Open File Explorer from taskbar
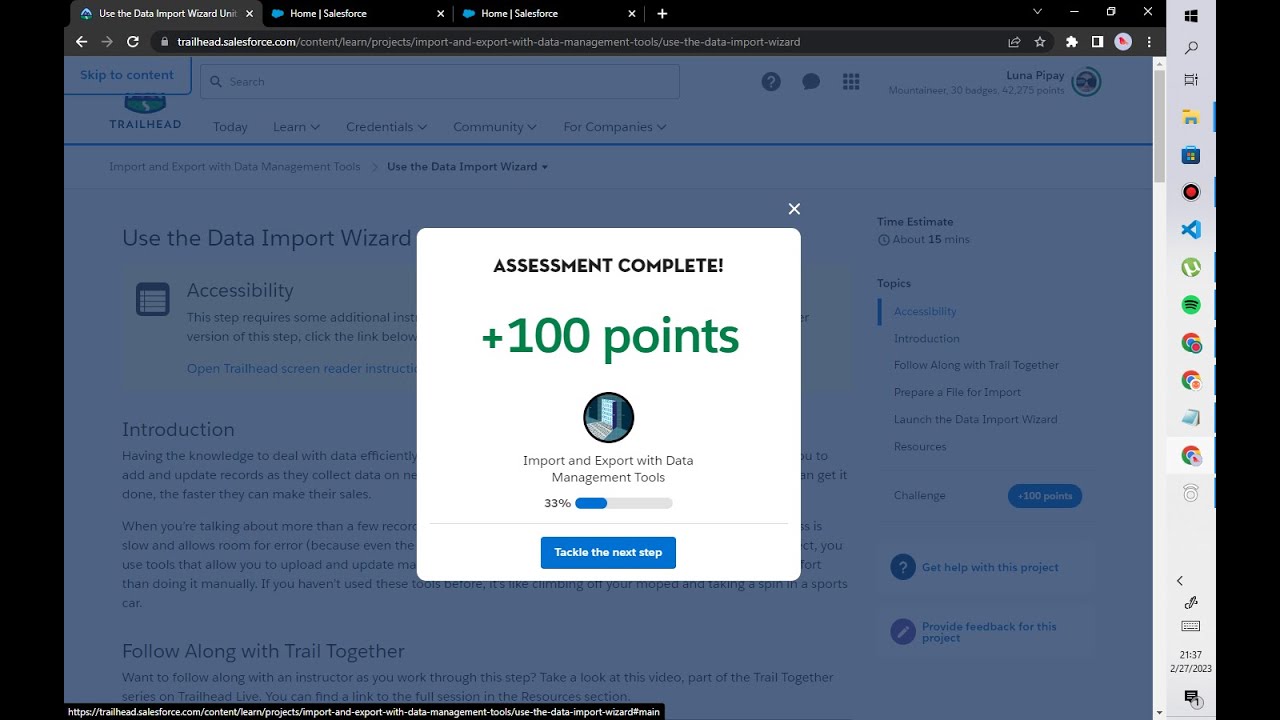1280x720 pixels. tap(1191, 117)
